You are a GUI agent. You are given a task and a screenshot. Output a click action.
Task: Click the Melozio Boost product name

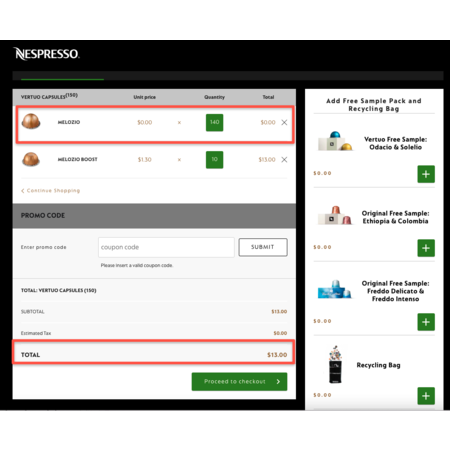(x=78, y=160)
